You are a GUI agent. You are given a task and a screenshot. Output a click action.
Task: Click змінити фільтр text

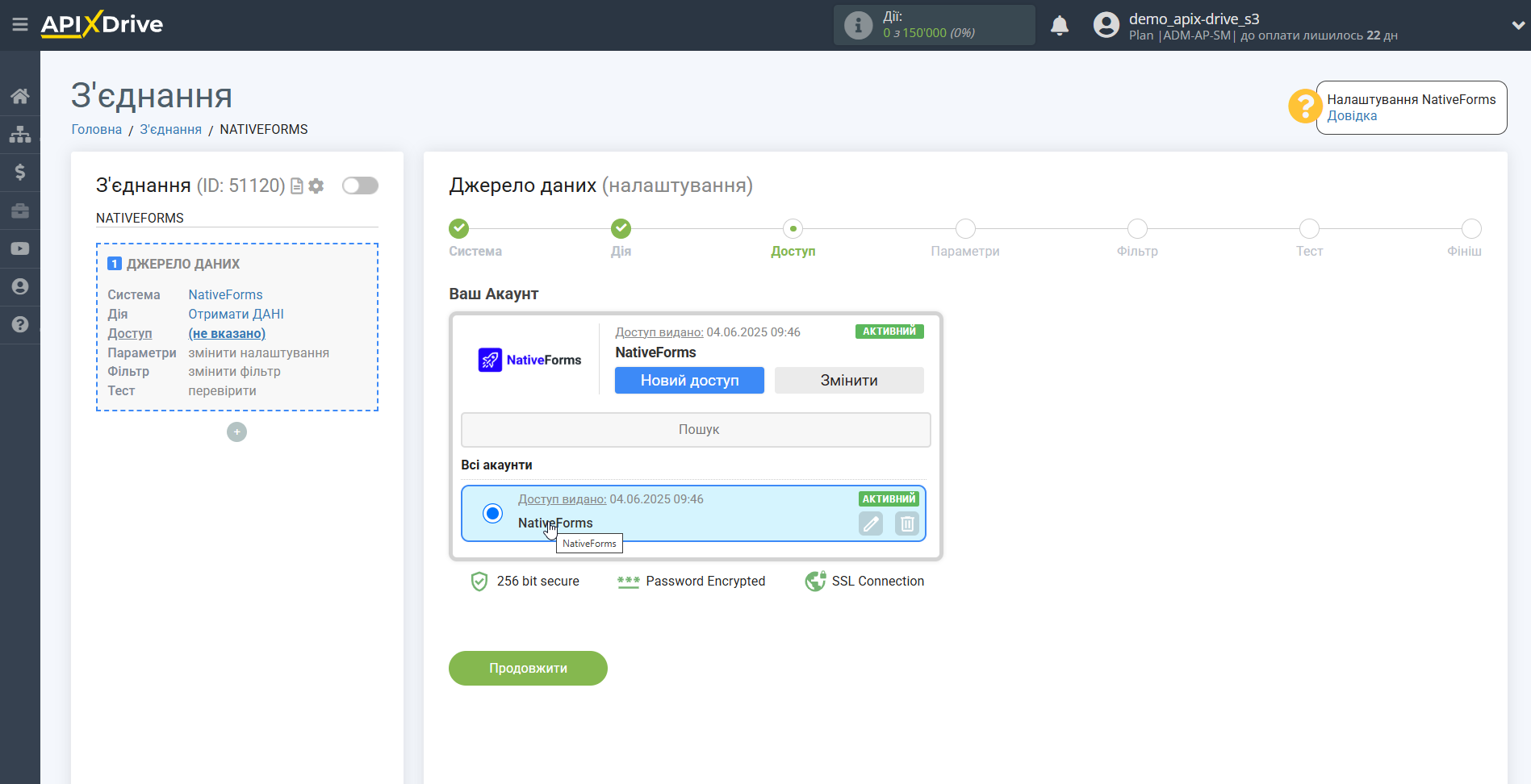click(x=234, y=371)
